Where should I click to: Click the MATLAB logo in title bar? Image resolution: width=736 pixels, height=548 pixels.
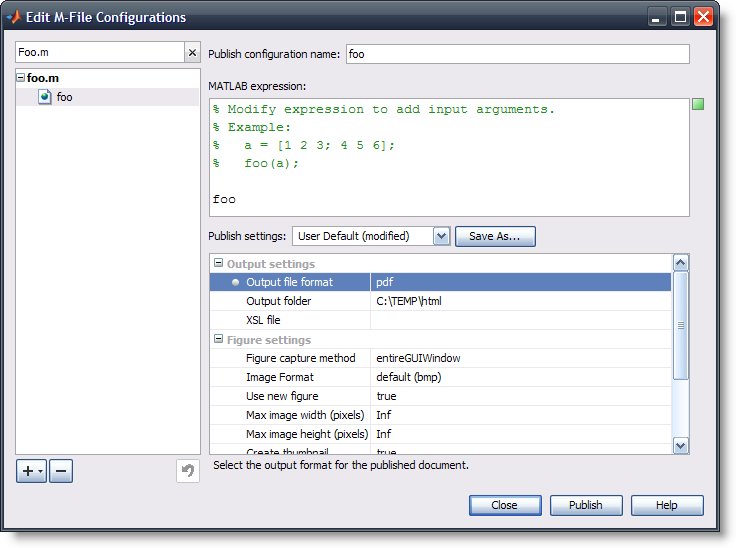(x=13, y=17)
